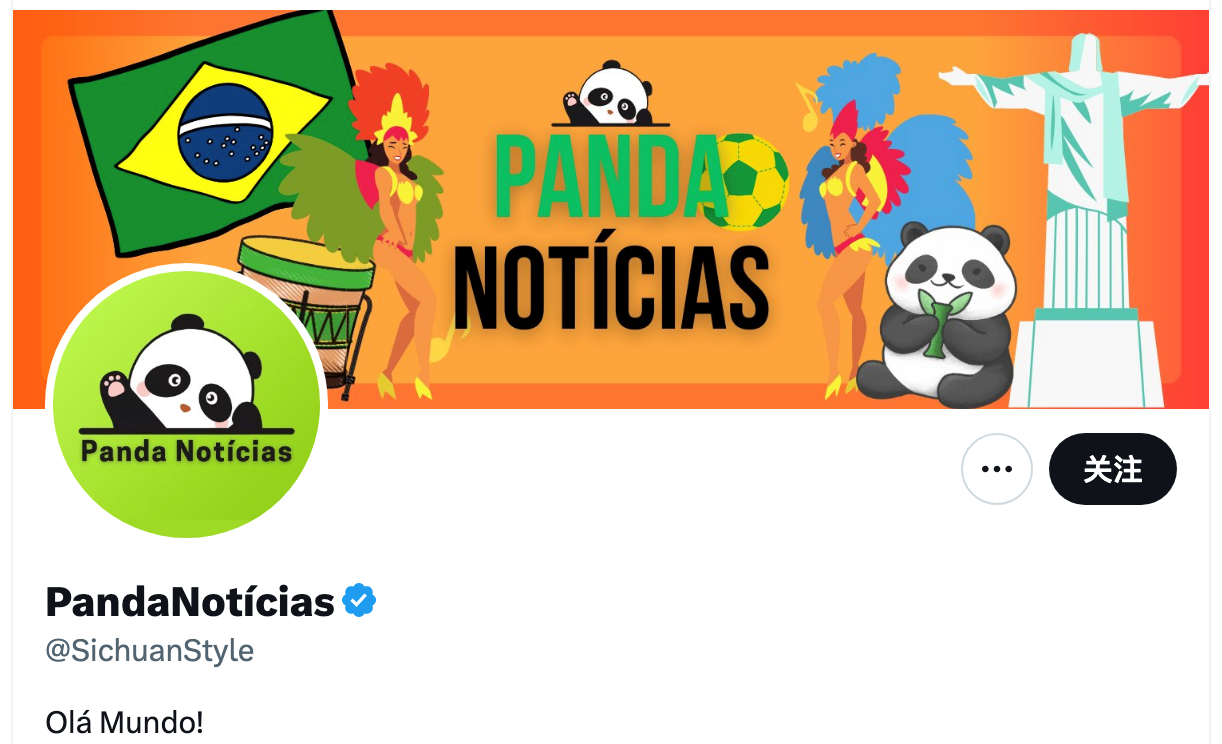The image size is (1222, 744).
Task: Click the panda face inside the avatar
Action: click(181, 377)
